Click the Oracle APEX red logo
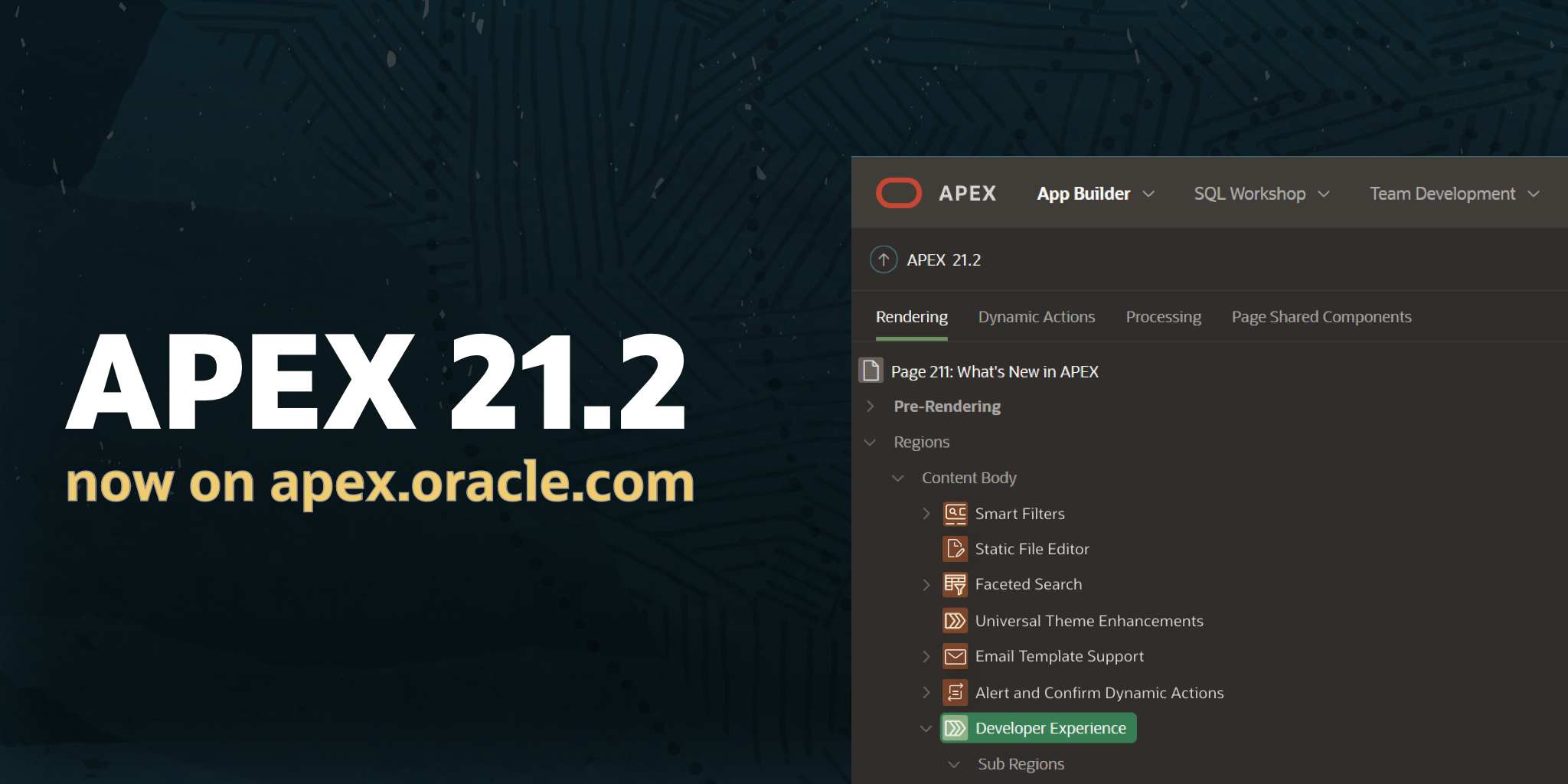Image resolution: width=1568 pixels, height=784 pixels. click(898, 193)
